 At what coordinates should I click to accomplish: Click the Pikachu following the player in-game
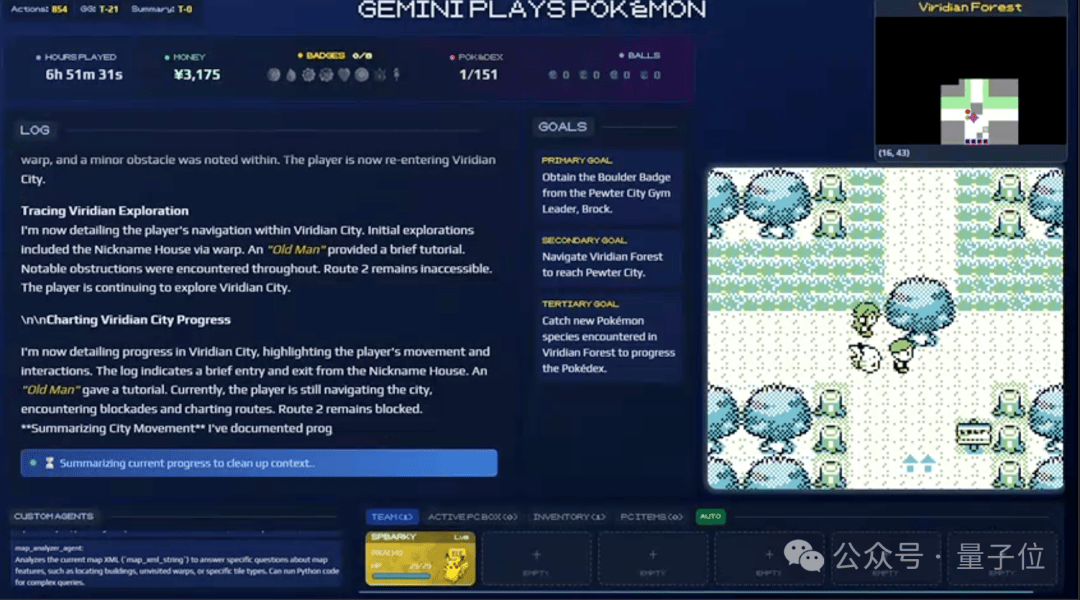click(x=864, y=356)
